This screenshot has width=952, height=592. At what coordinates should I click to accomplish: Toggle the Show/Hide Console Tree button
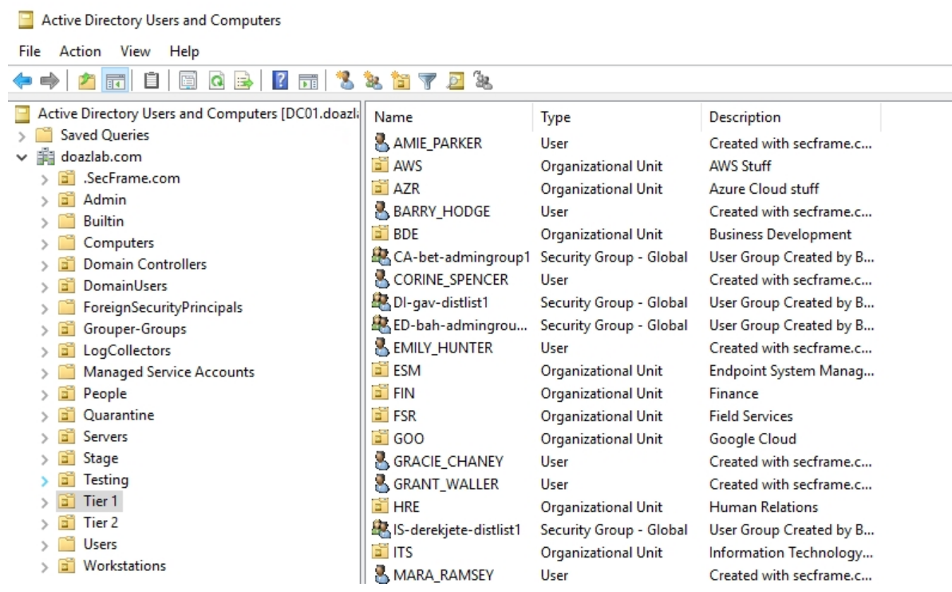point(115,81)
